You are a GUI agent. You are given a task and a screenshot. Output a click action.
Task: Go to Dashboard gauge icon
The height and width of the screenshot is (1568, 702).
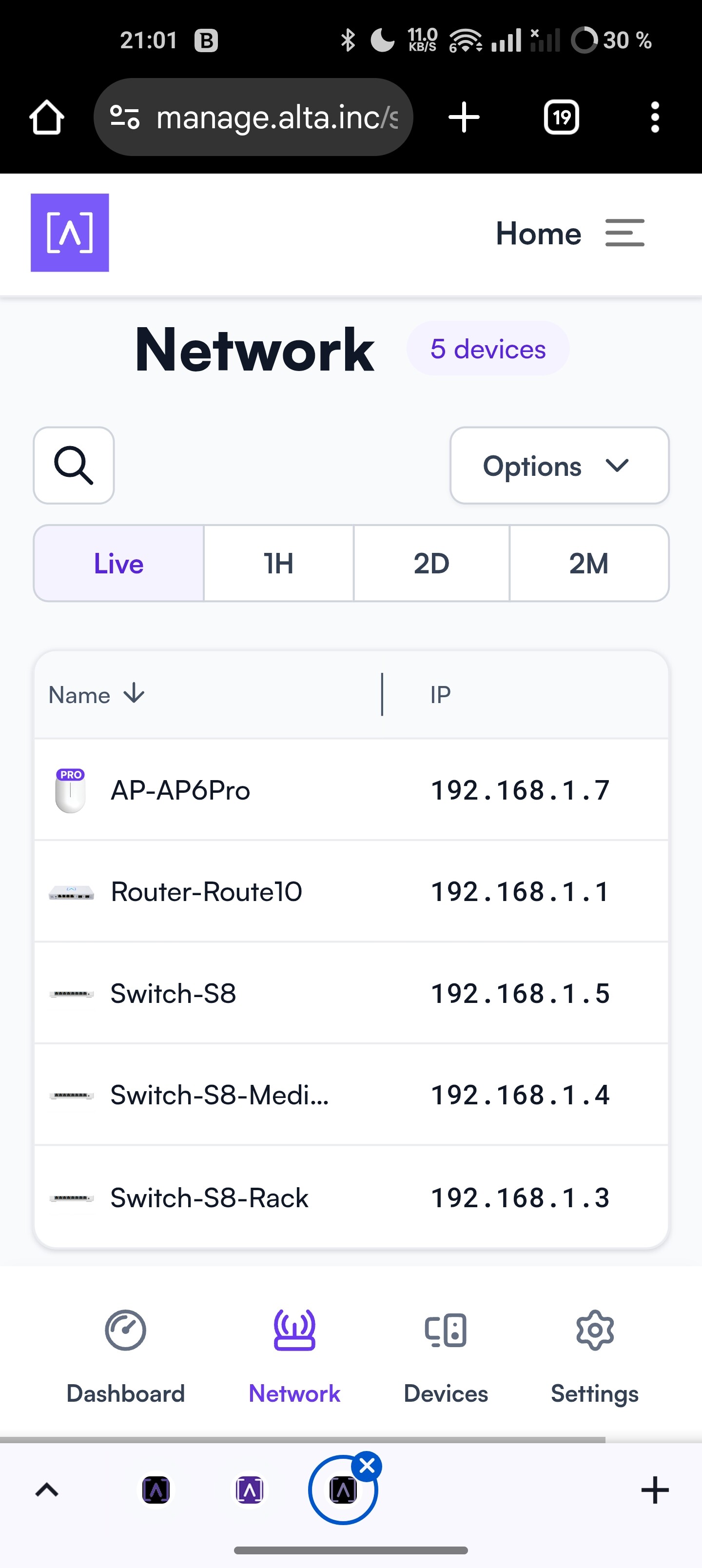point(125,1330)
